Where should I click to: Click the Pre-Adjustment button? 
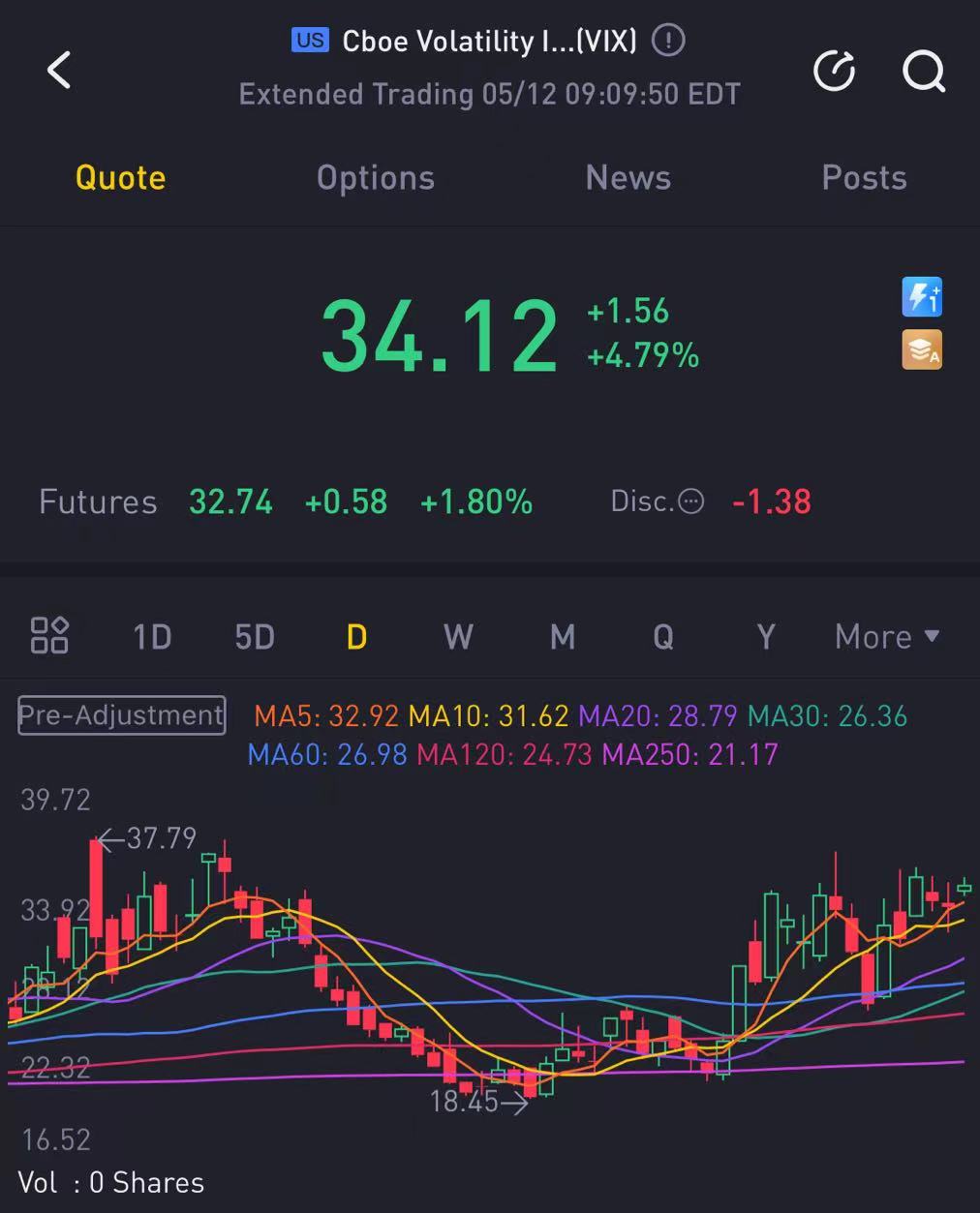(122, 715)
